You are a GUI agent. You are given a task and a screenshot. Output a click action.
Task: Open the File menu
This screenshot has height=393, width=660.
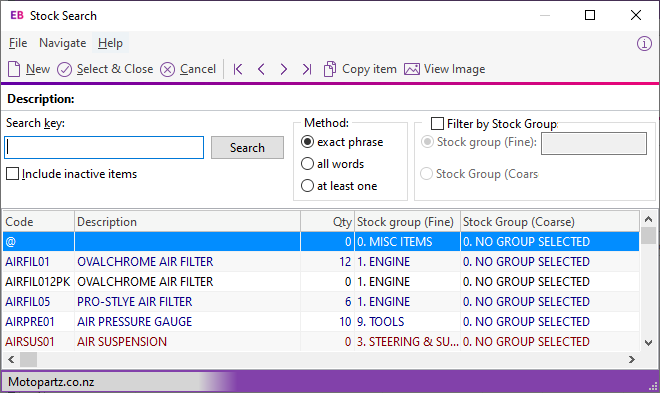pyautogui.click(x=18, y=43)
